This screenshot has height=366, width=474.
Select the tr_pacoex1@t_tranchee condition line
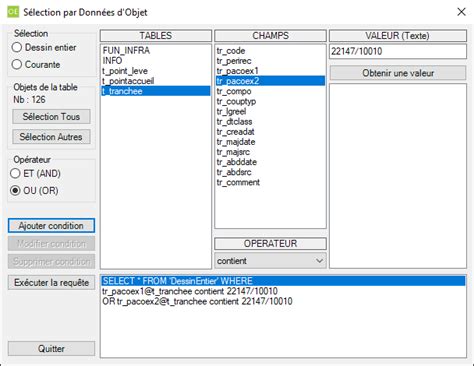tap(283, 291)
